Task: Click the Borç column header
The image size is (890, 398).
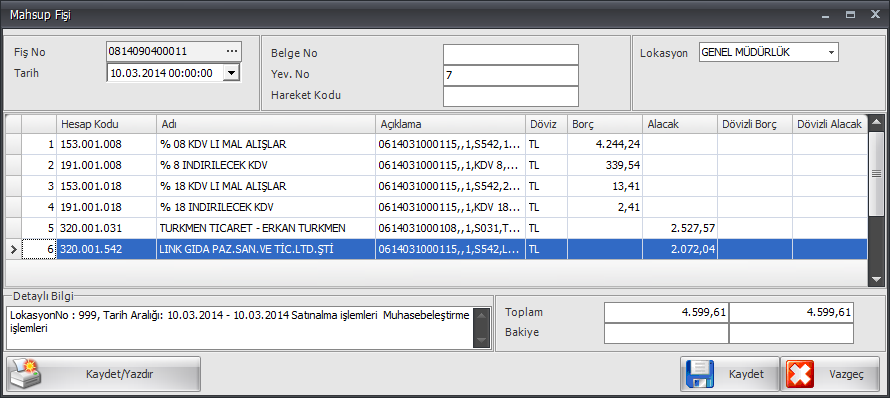Action: click(x=605, y=124)
